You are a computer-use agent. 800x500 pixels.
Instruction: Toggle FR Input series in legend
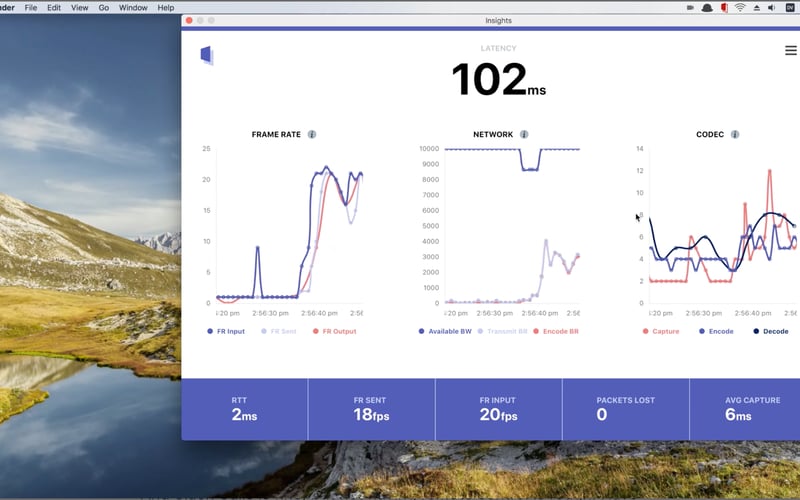pyautogui.click(x=226, y=331)
